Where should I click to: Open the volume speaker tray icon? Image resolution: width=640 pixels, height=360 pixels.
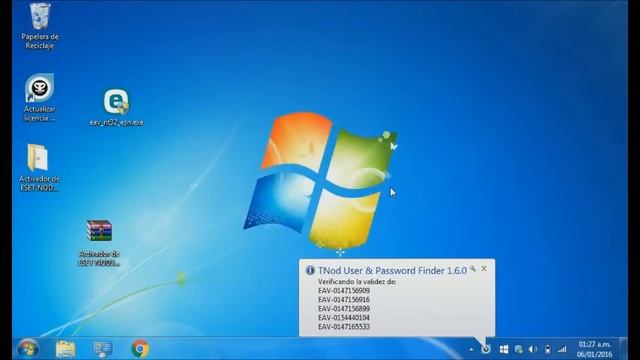[x=533, y=349]
